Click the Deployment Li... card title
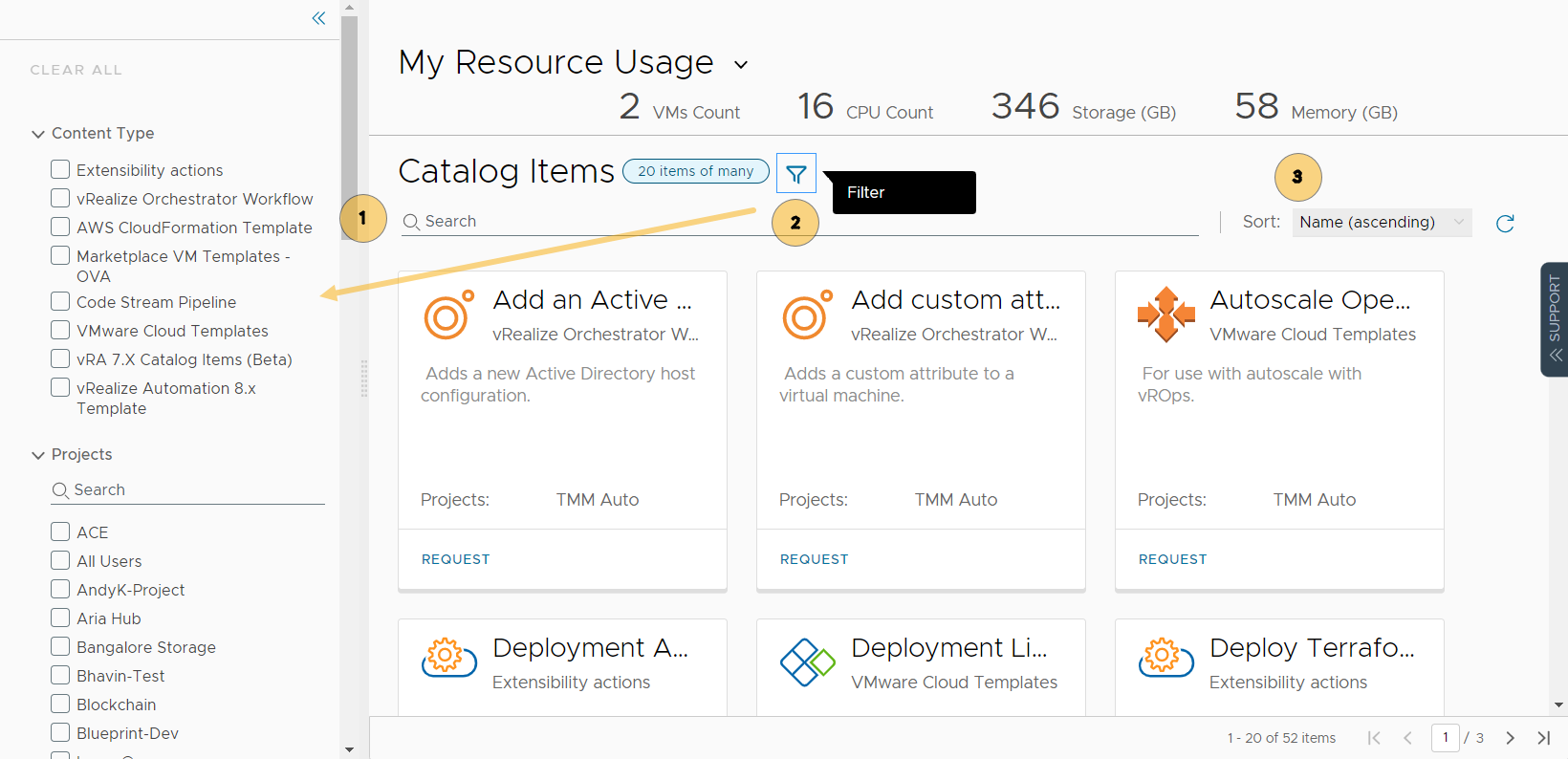1568x759 pixels. click(x=949, y=648)
